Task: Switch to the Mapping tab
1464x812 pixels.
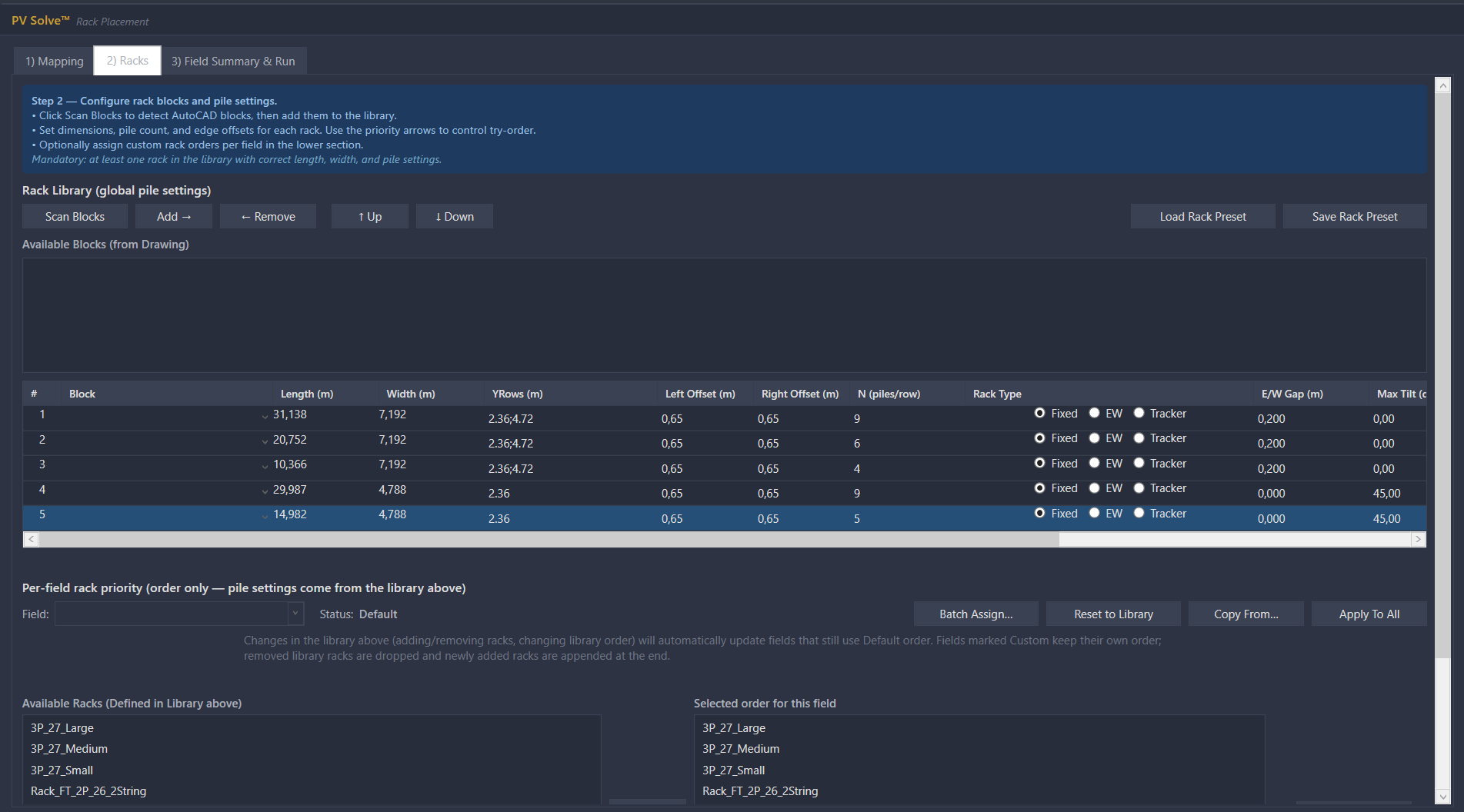Action: coord(54,62)
